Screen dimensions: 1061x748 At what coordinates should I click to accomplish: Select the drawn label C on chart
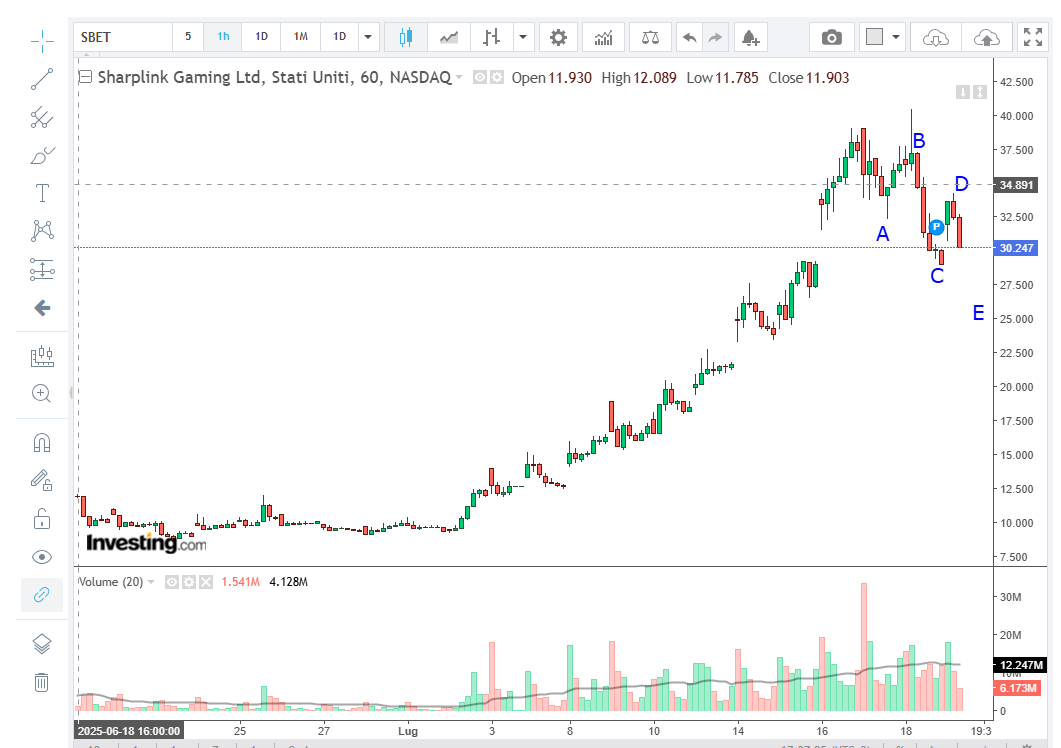pos(936,276)
